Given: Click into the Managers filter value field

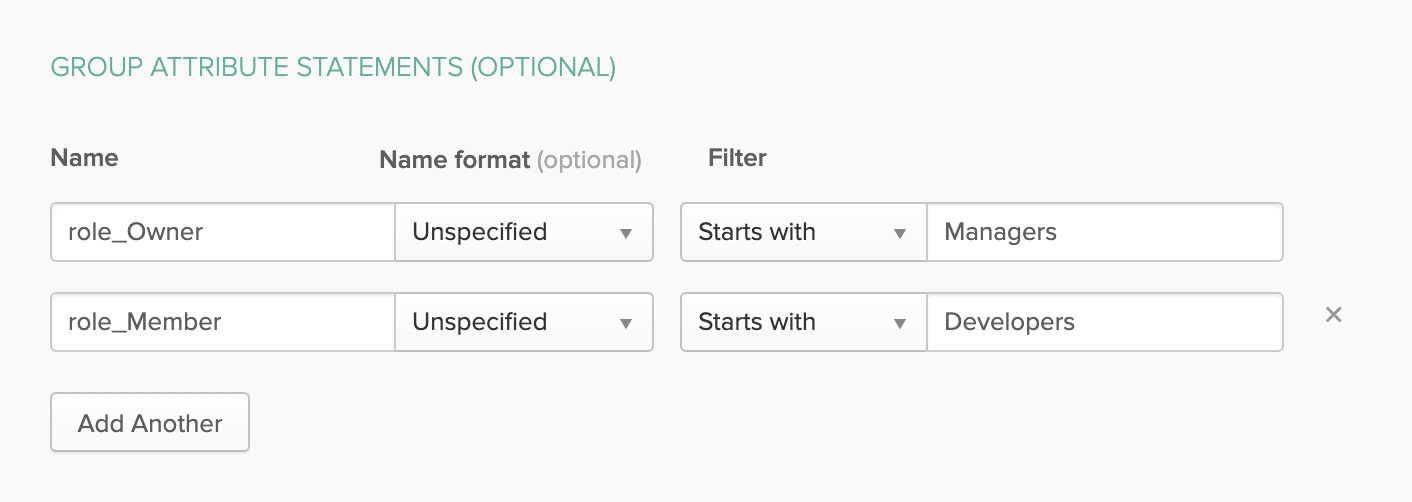Looking at the screenshot, I should tap(1104, 233).
